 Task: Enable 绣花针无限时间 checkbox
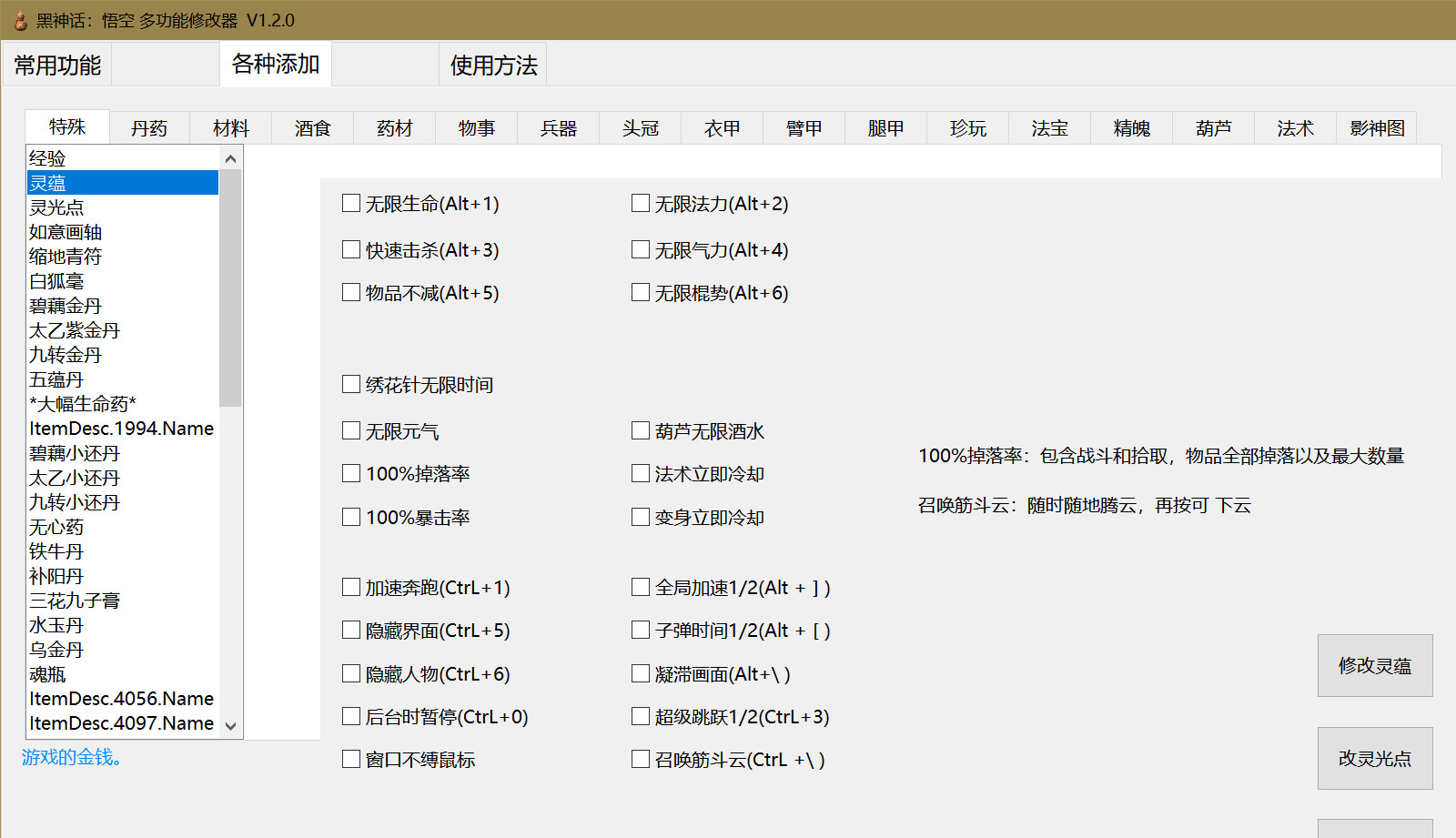351,384
